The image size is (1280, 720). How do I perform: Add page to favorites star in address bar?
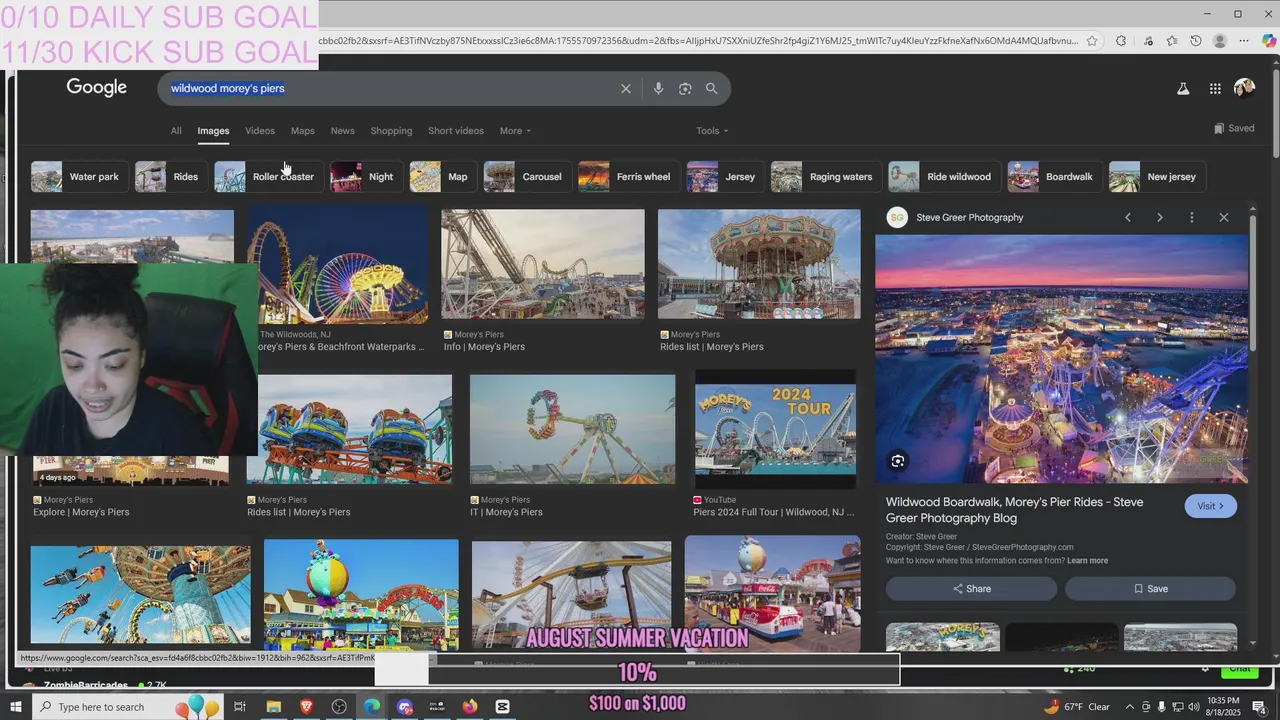click(x=1092, y=41)
